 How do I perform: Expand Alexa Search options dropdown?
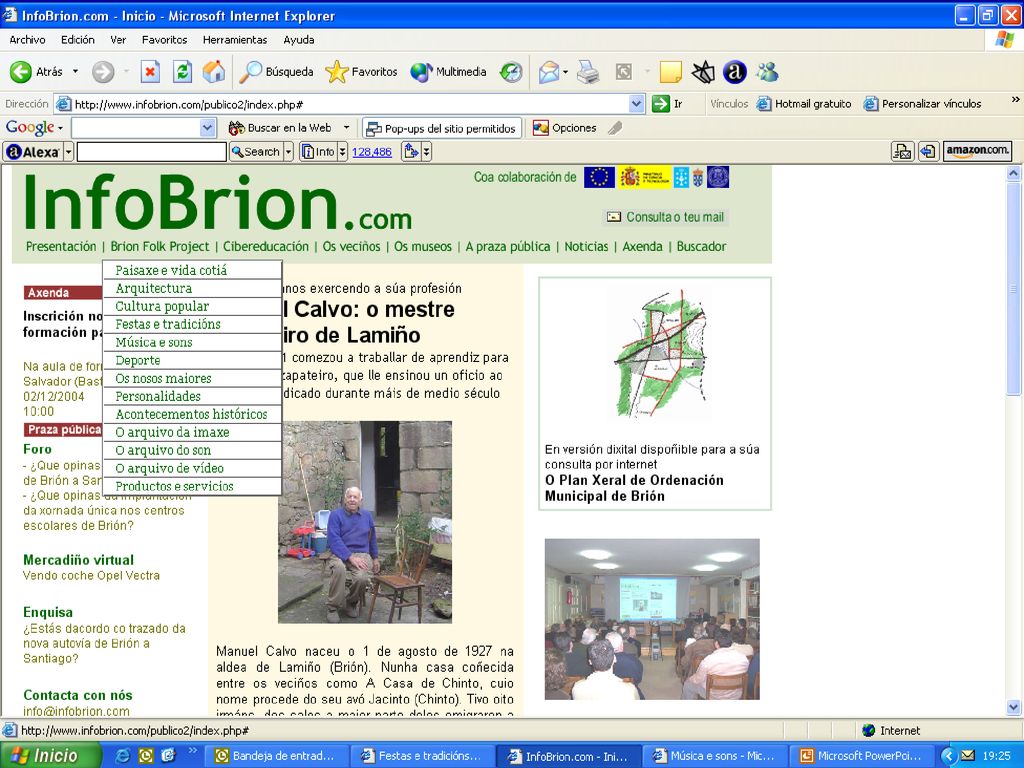[289, 152]
